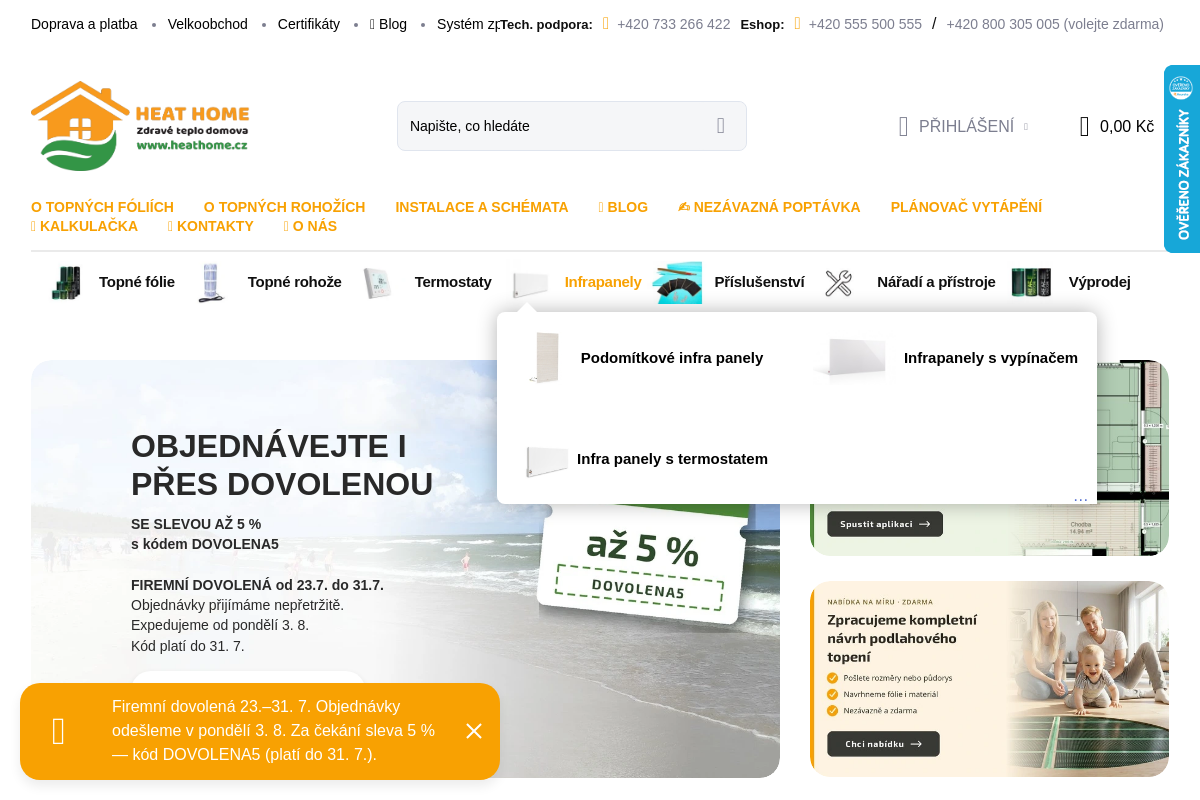The image size is (1200, 800).
Task: Click the až 5 % DOVOLENA5 coupon
Action: (x=642, y=562)
